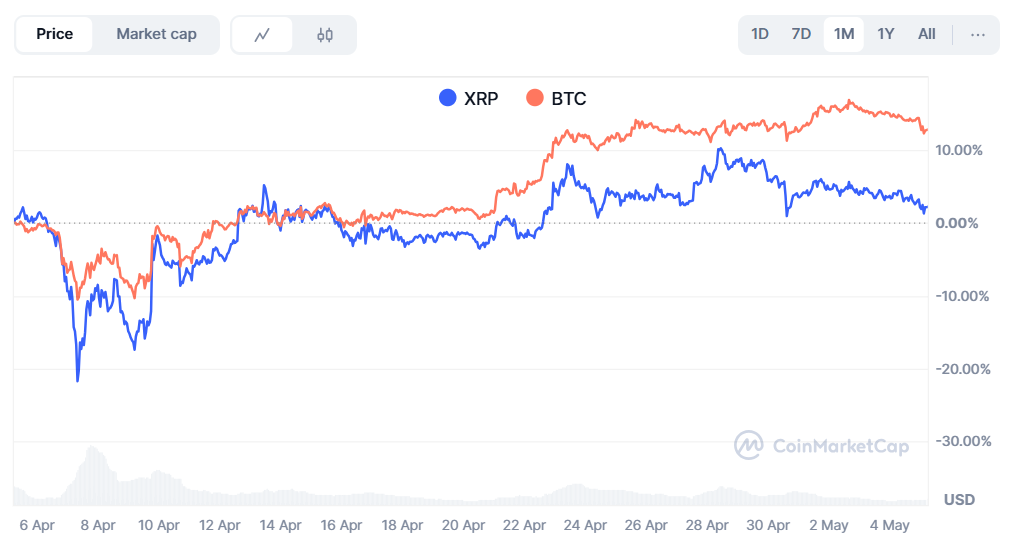Toggle XRP series blue legend dot
Image resolution: width=1012 pixels, height=557 pixels.
tap(448, 98)
